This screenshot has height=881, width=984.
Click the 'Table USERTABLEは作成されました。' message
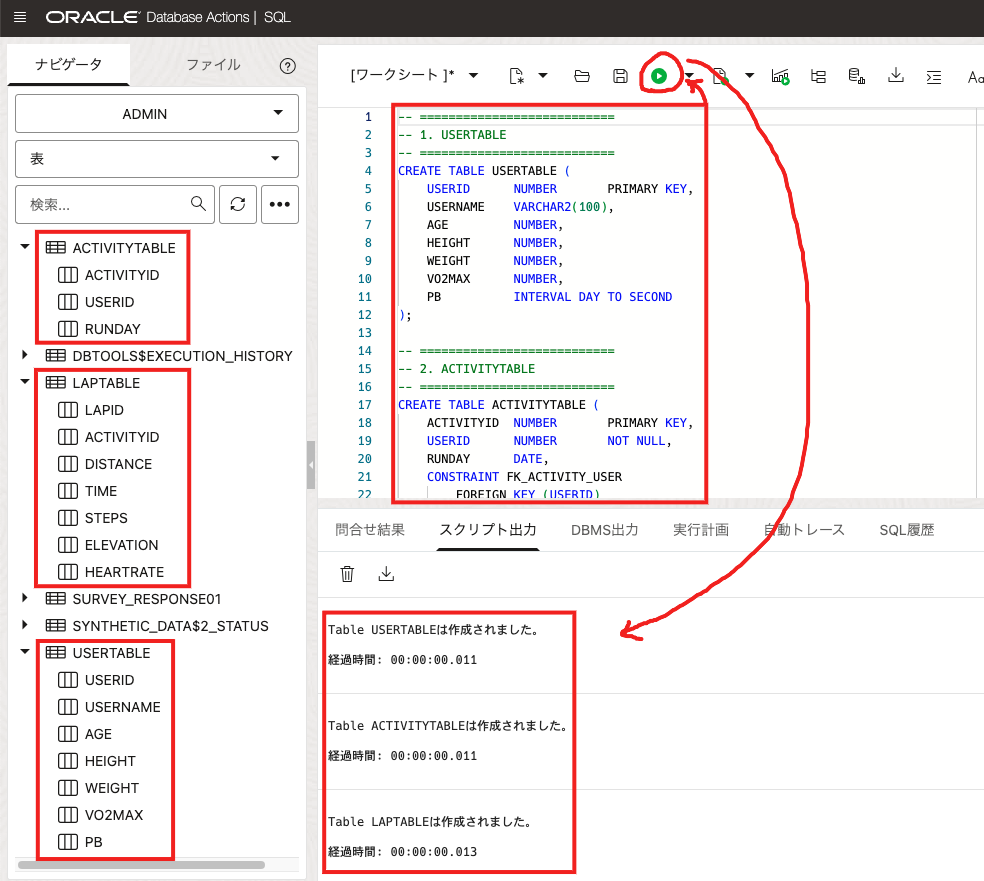point(433,629)
